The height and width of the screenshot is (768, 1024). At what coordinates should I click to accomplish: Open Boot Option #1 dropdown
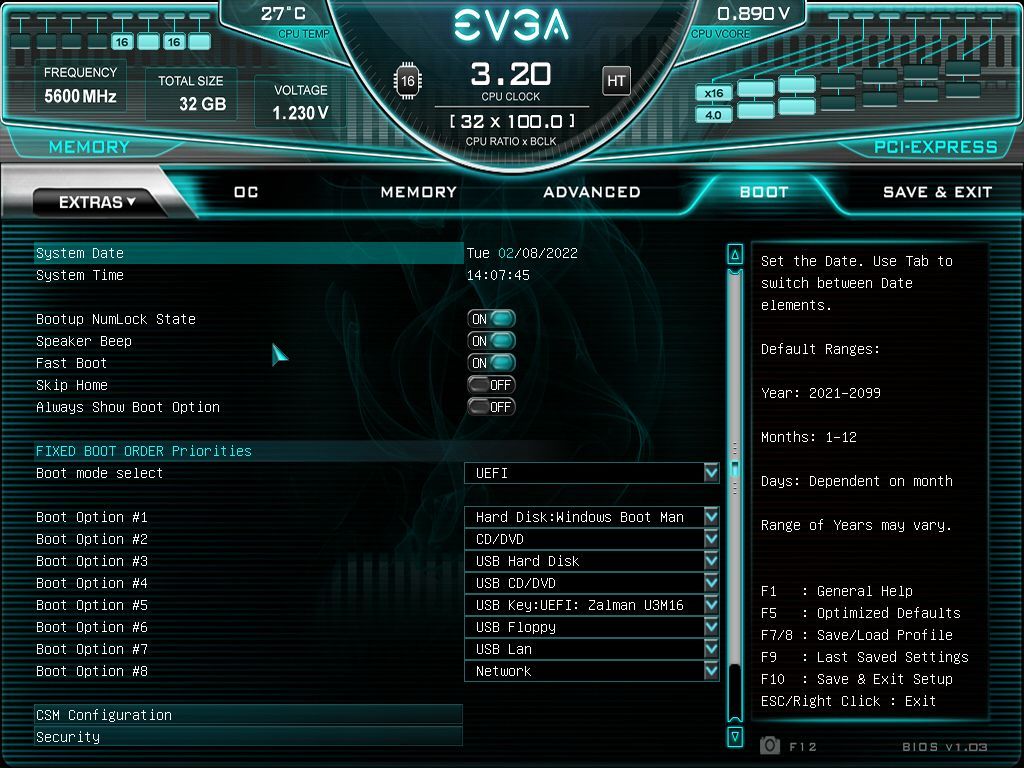pyautogui.click(x=592, y=517)
